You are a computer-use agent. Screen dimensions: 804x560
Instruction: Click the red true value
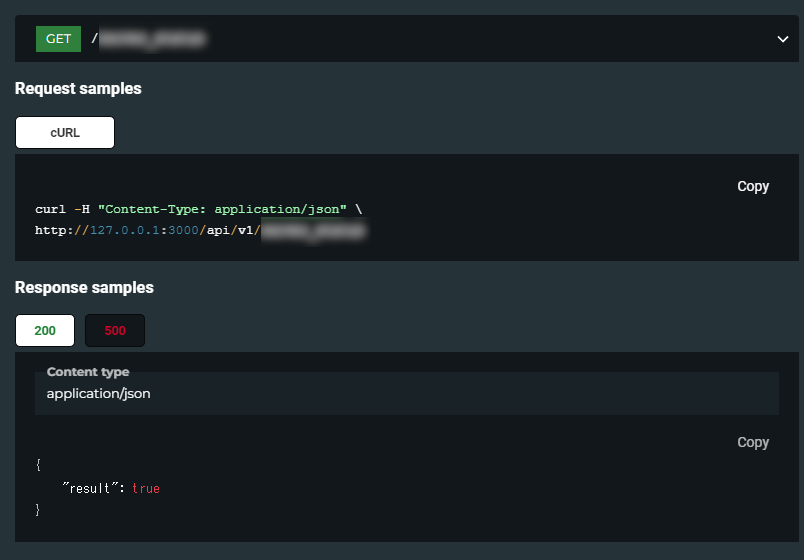pyautogui.click(x=146, y=488)
